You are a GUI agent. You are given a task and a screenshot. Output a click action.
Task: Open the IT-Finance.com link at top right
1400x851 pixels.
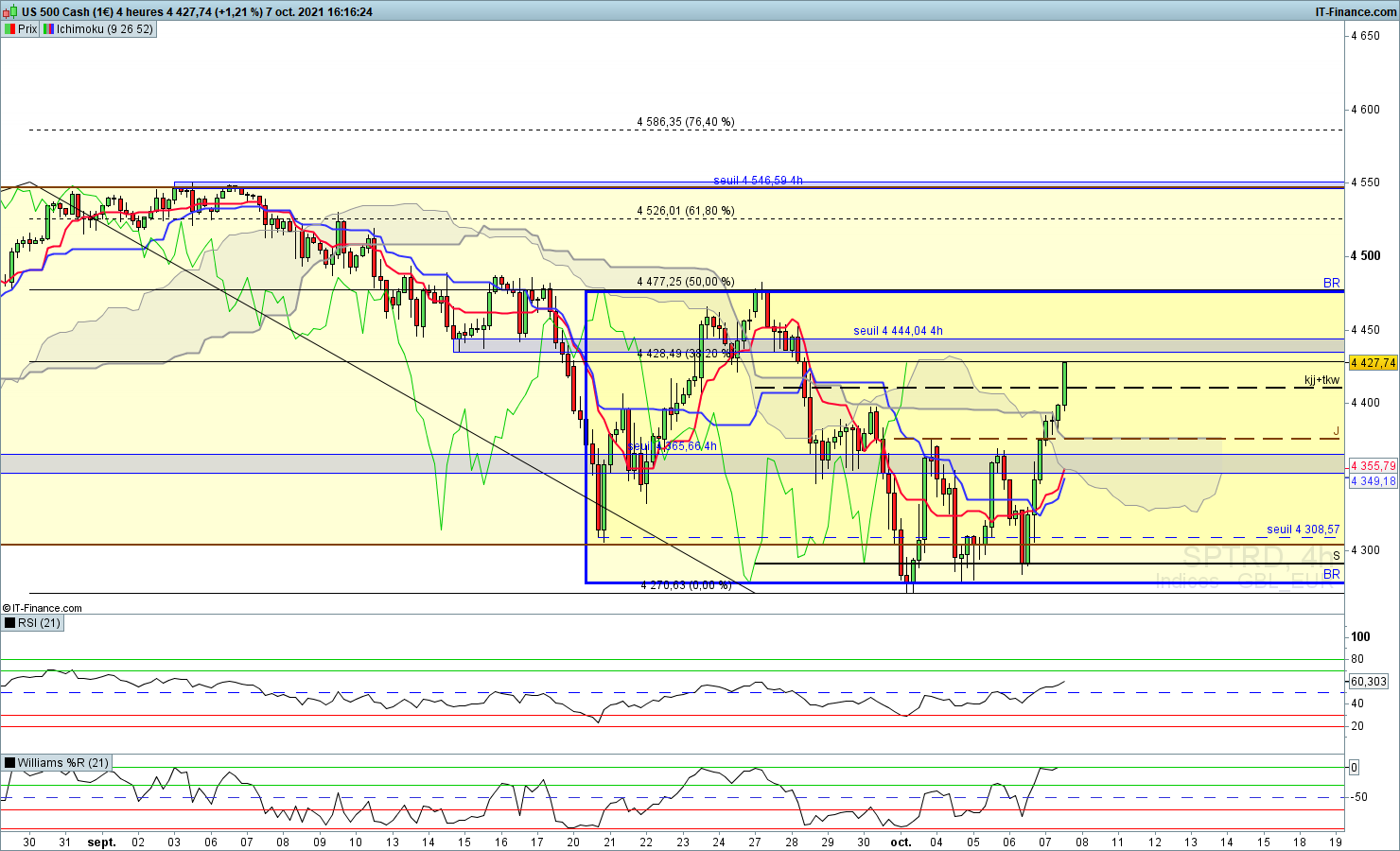click(x=1355, y=12)
